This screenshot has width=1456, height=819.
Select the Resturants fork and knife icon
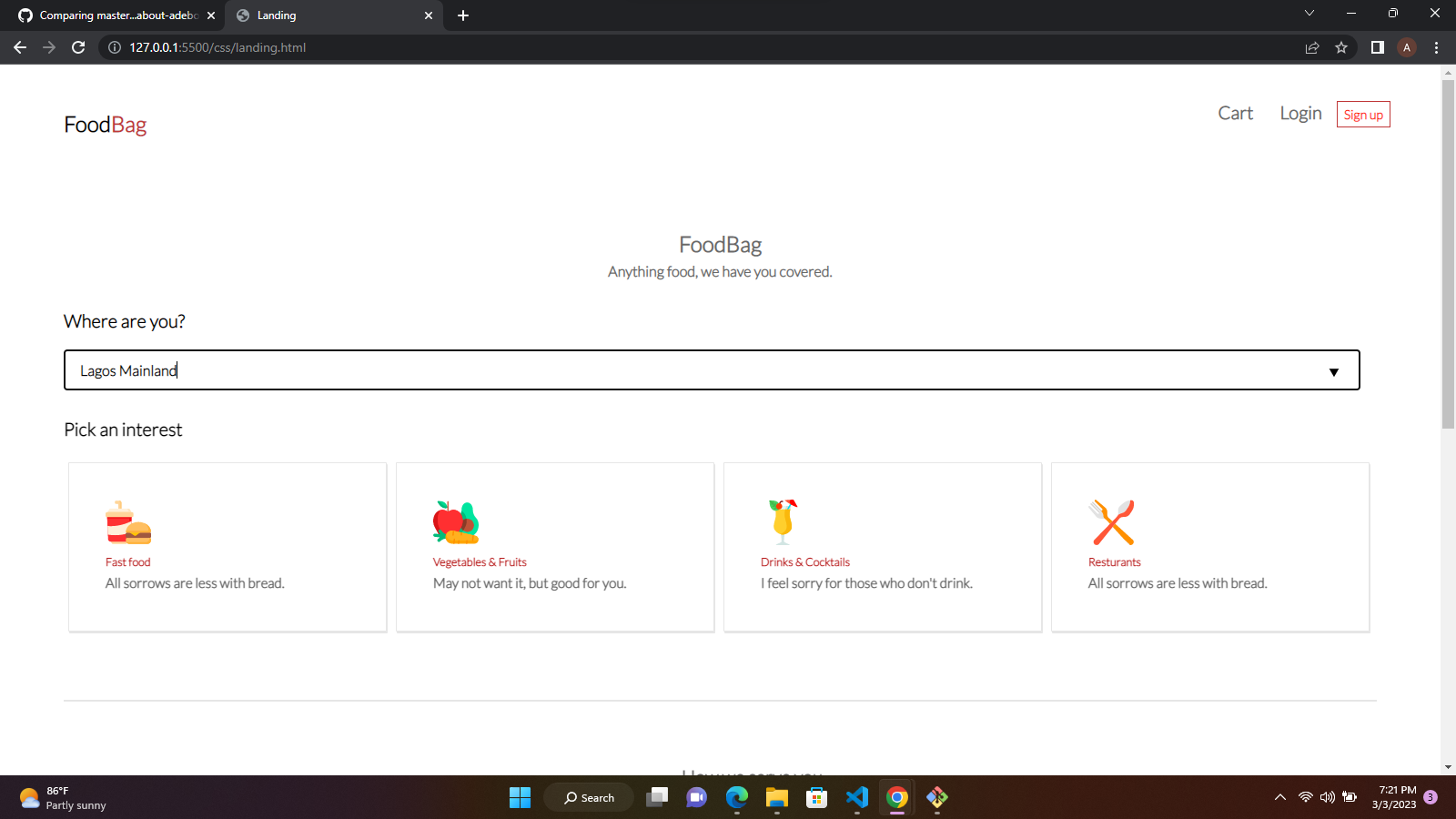1112,521
